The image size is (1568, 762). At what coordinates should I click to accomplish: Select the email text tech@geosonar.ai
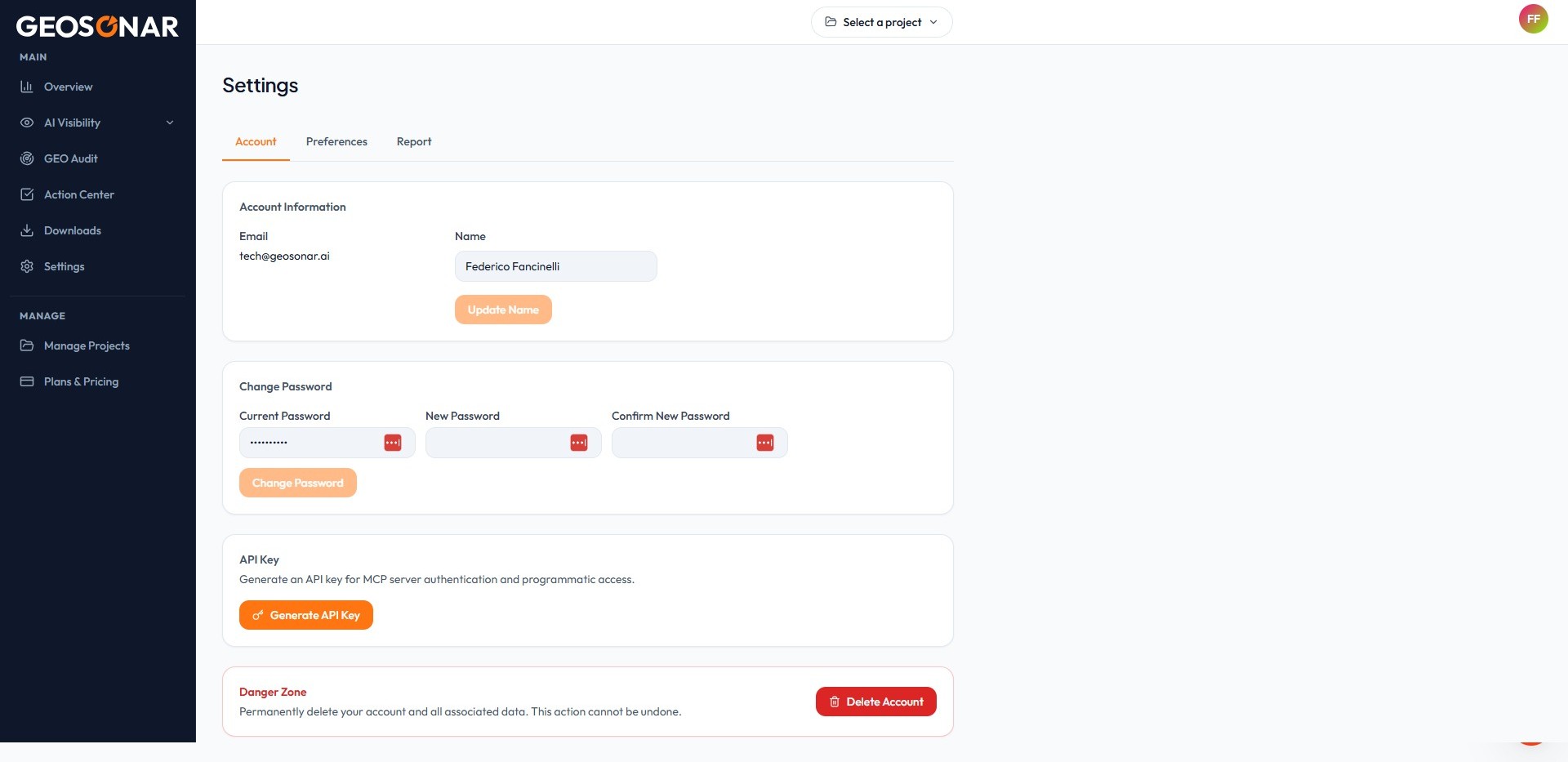click(x=284, y=256)
